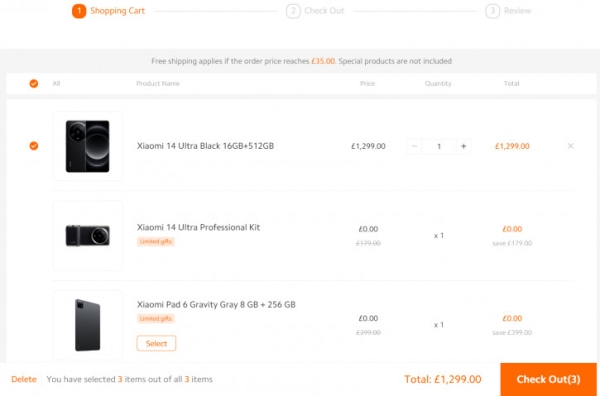
Task: Decrease Xiaomi 14 Ultra quantity with minus
Action: tap(414, 146)
